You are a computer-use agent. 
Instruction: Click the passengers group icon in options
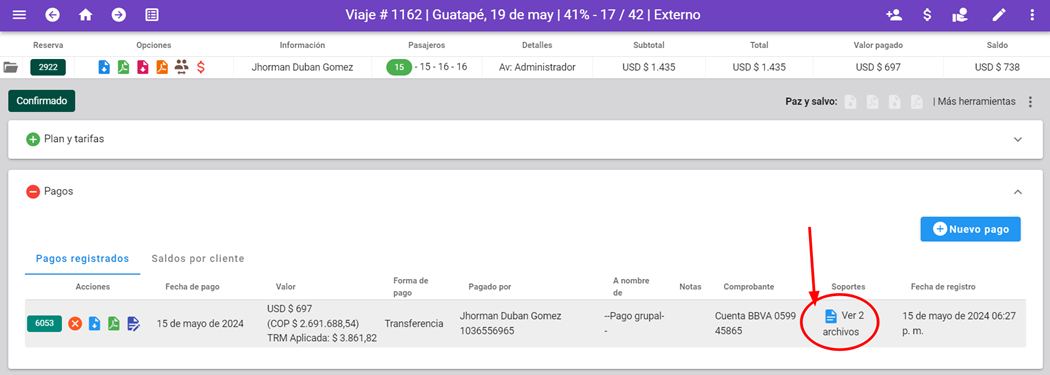click(181, 67)
